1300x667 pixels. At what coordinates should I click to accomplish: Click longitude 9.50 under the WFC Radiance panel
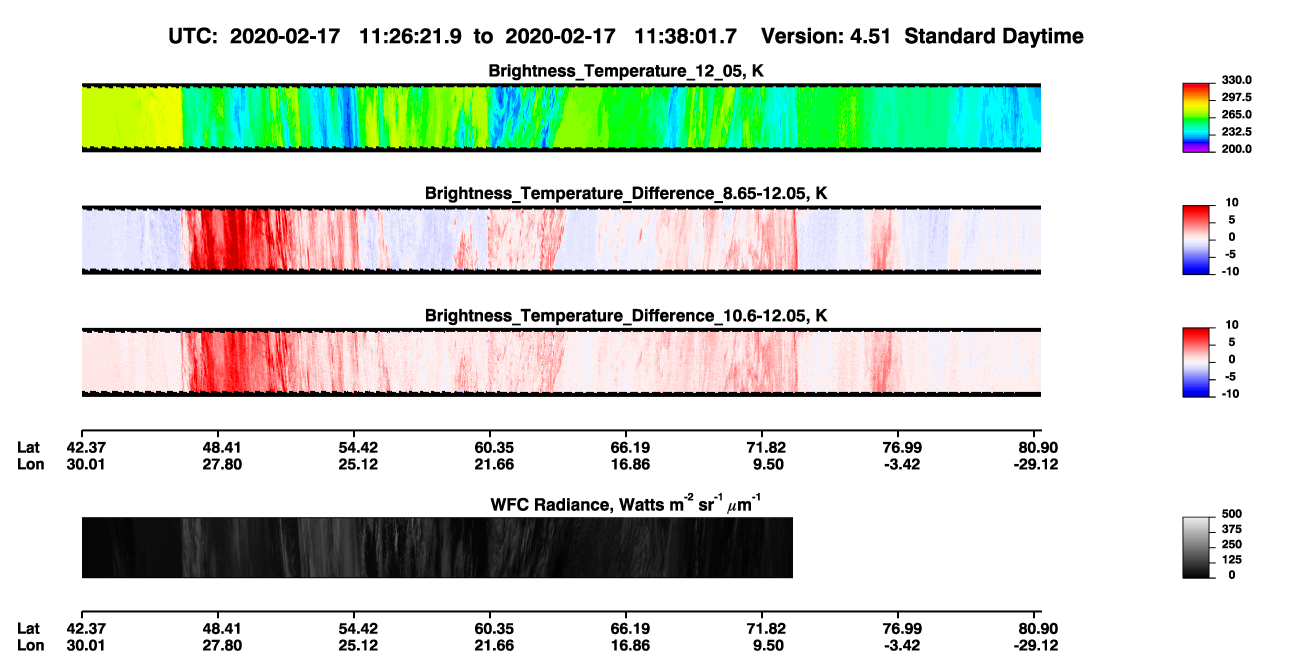[x=767, y=645]
